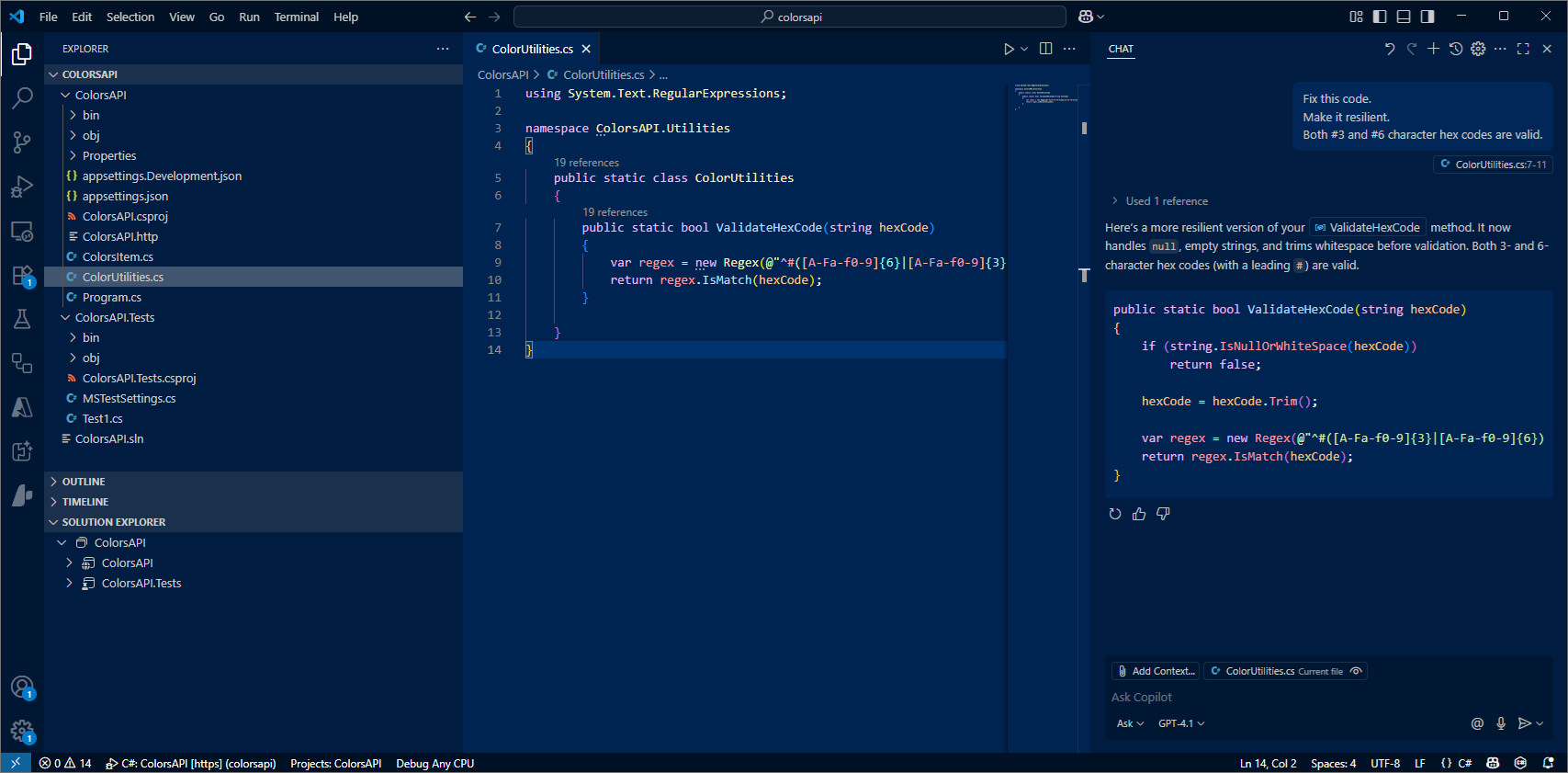Image resolution: width=1568 pixels, height=773 pixels.
Task: Expand the OUTLINE section
Action: click(84, 482)
